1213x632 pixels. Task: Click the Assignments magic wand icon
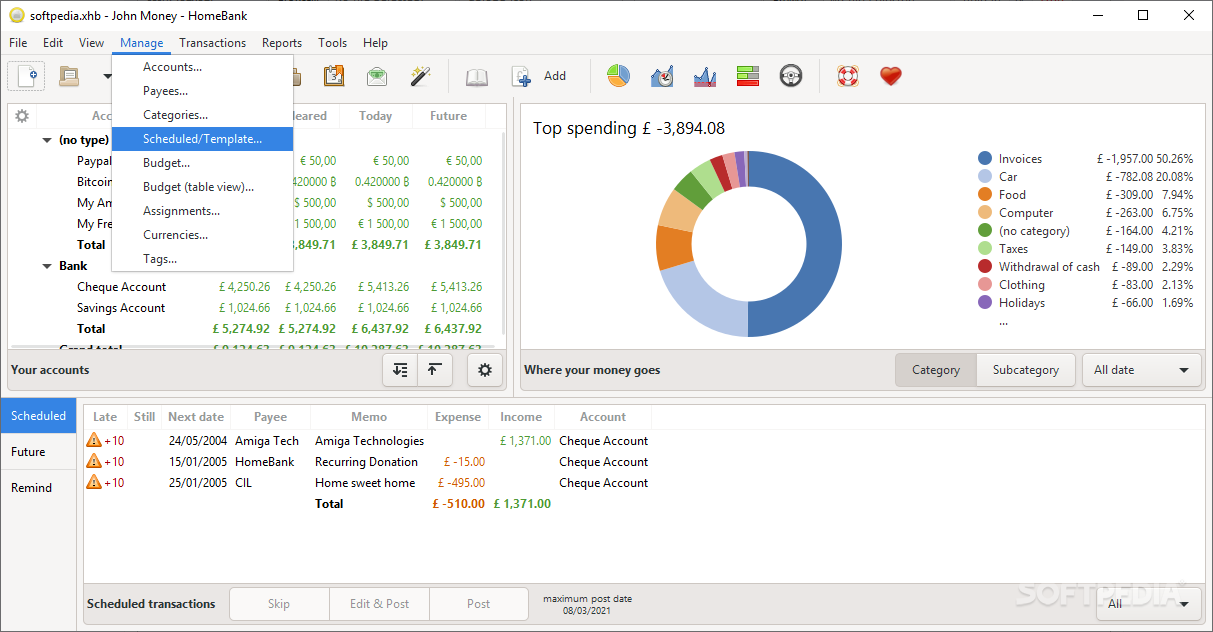pyautogui.click(x=420, y=76)
